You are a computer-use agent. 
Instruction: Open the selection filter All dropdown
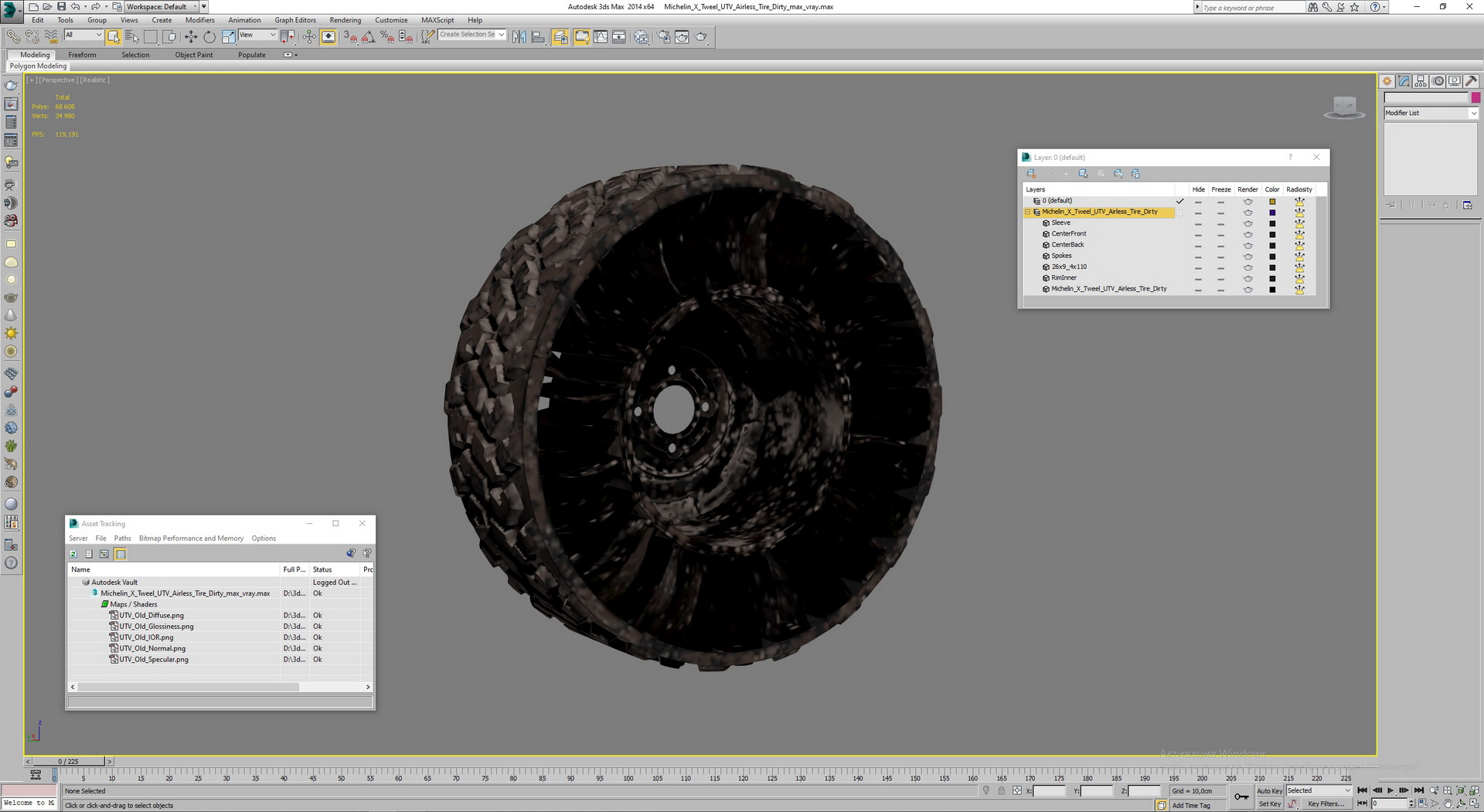pos(83,35)
